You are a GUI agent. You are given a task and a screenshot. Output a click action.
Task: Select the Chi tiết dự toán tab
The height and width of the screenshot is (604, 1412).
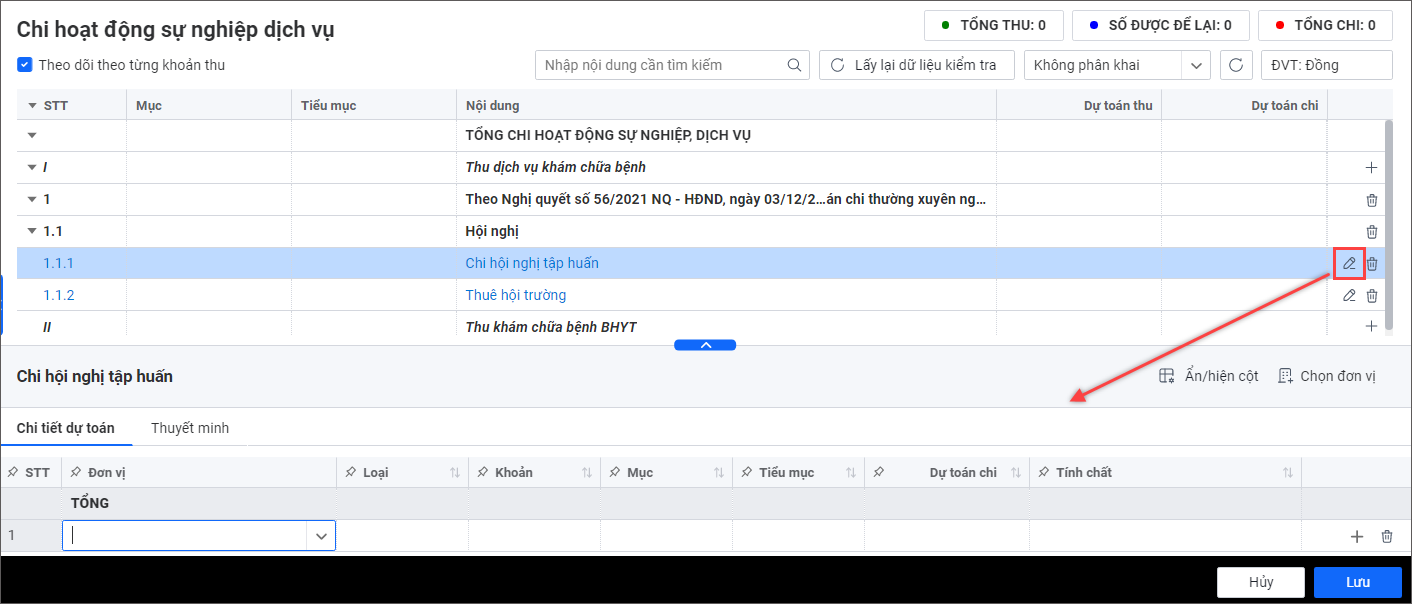66,428
